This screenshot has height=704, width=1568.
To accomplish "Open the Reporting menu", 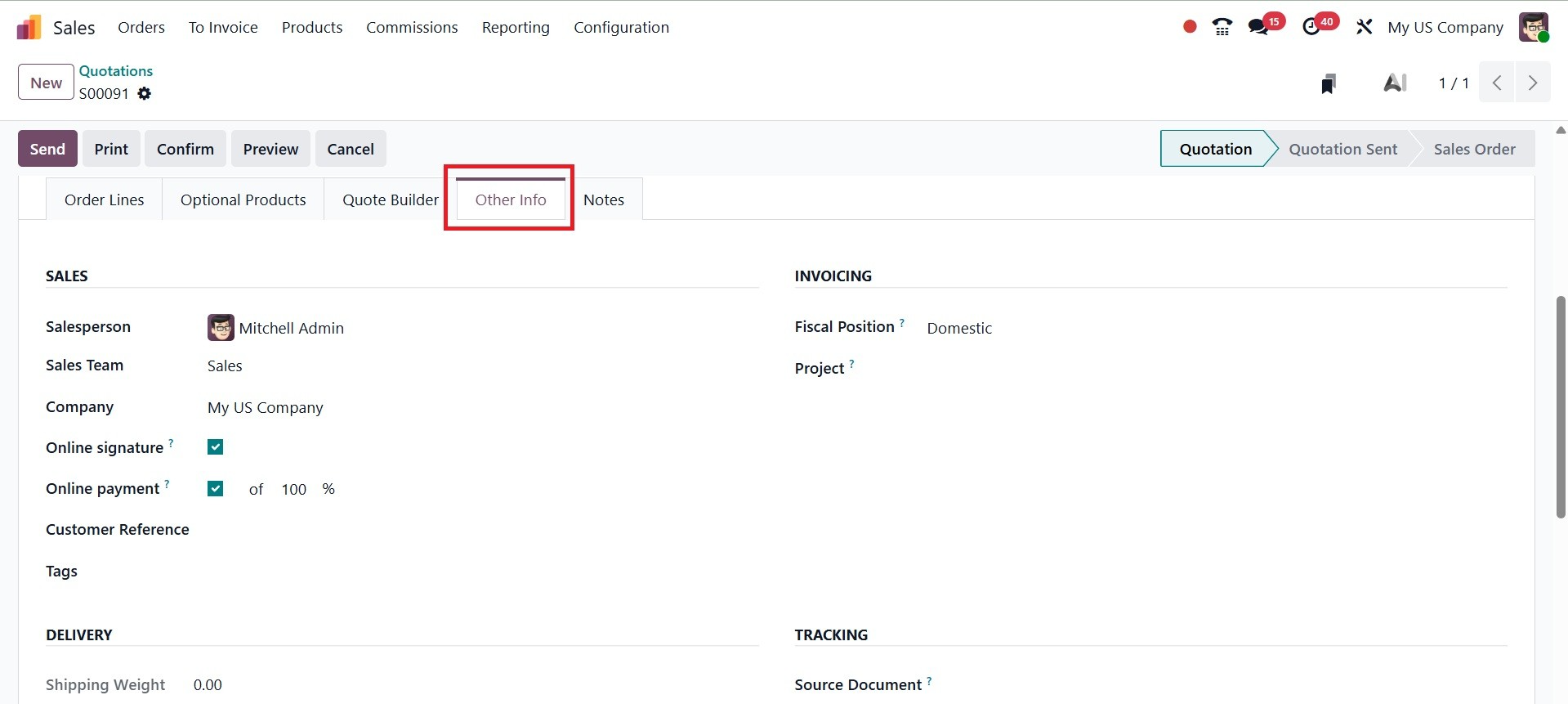I will click(x=516, y=27).
